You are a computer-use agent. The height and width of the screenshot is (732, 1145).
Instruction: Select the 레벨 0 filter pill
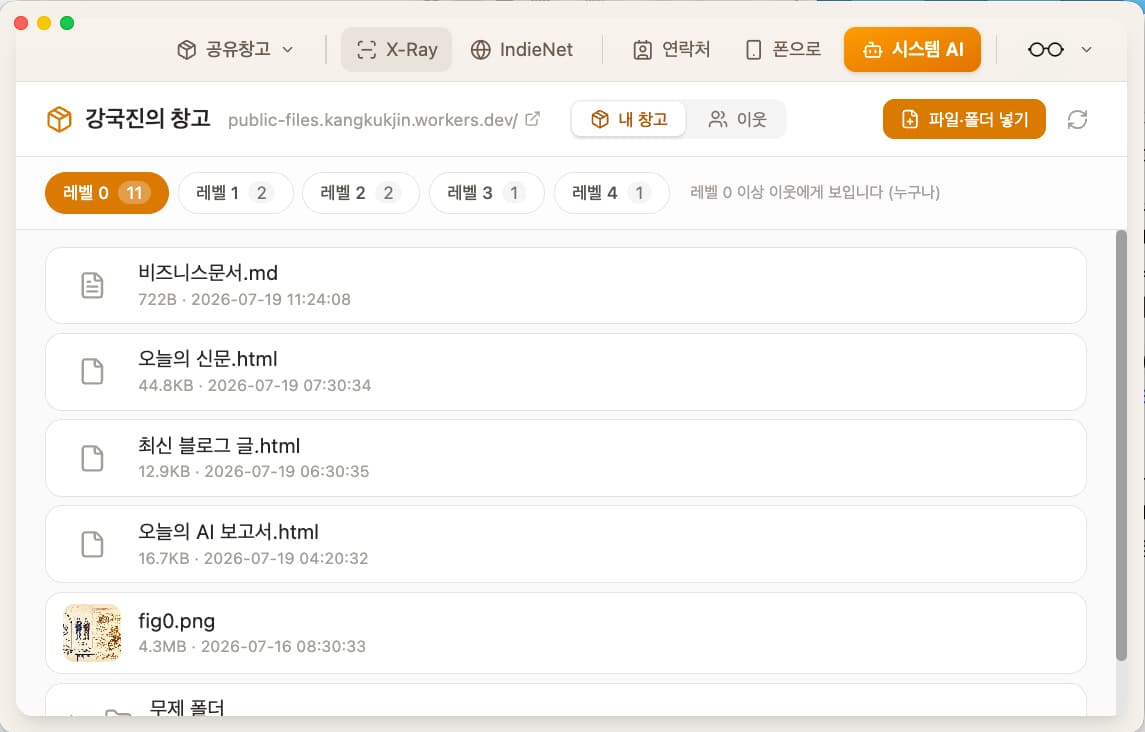[107, 193]
